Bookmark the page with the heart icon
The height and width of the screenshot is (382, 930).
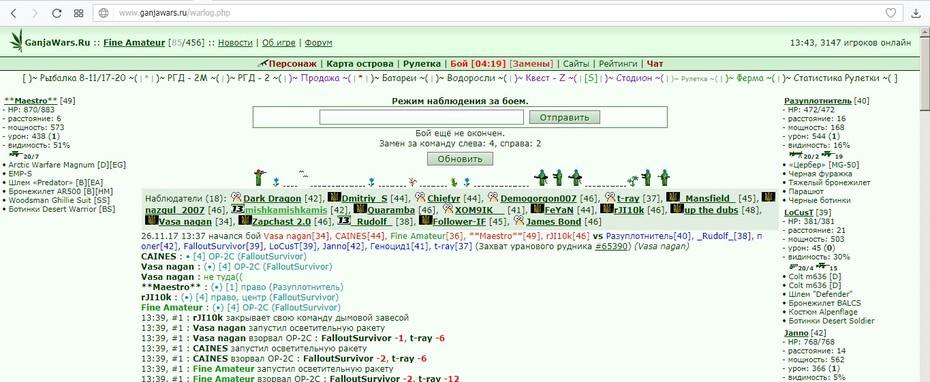click(x=890, y=12)
